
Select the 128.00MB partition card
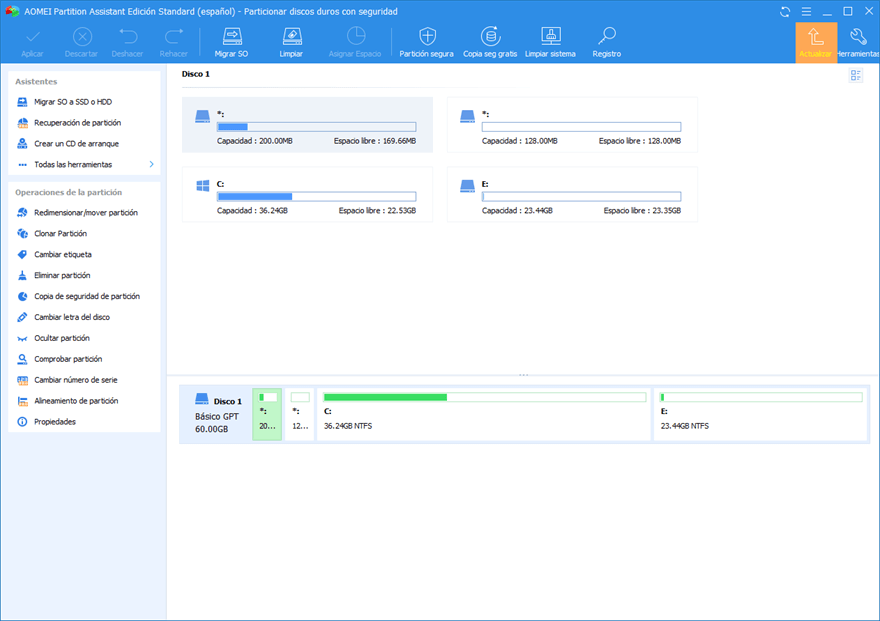point(572,125)
